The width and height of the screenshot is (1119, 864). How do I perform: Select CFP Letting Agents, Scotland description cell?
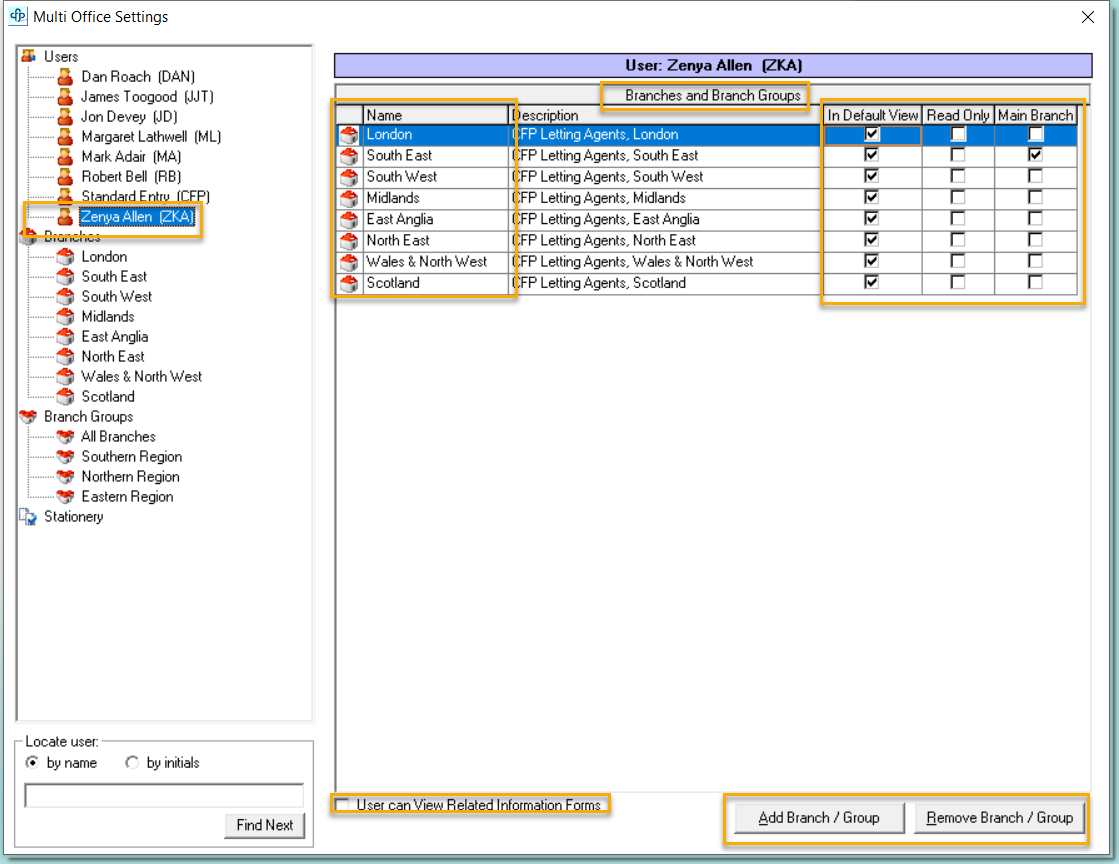(665, 283)
